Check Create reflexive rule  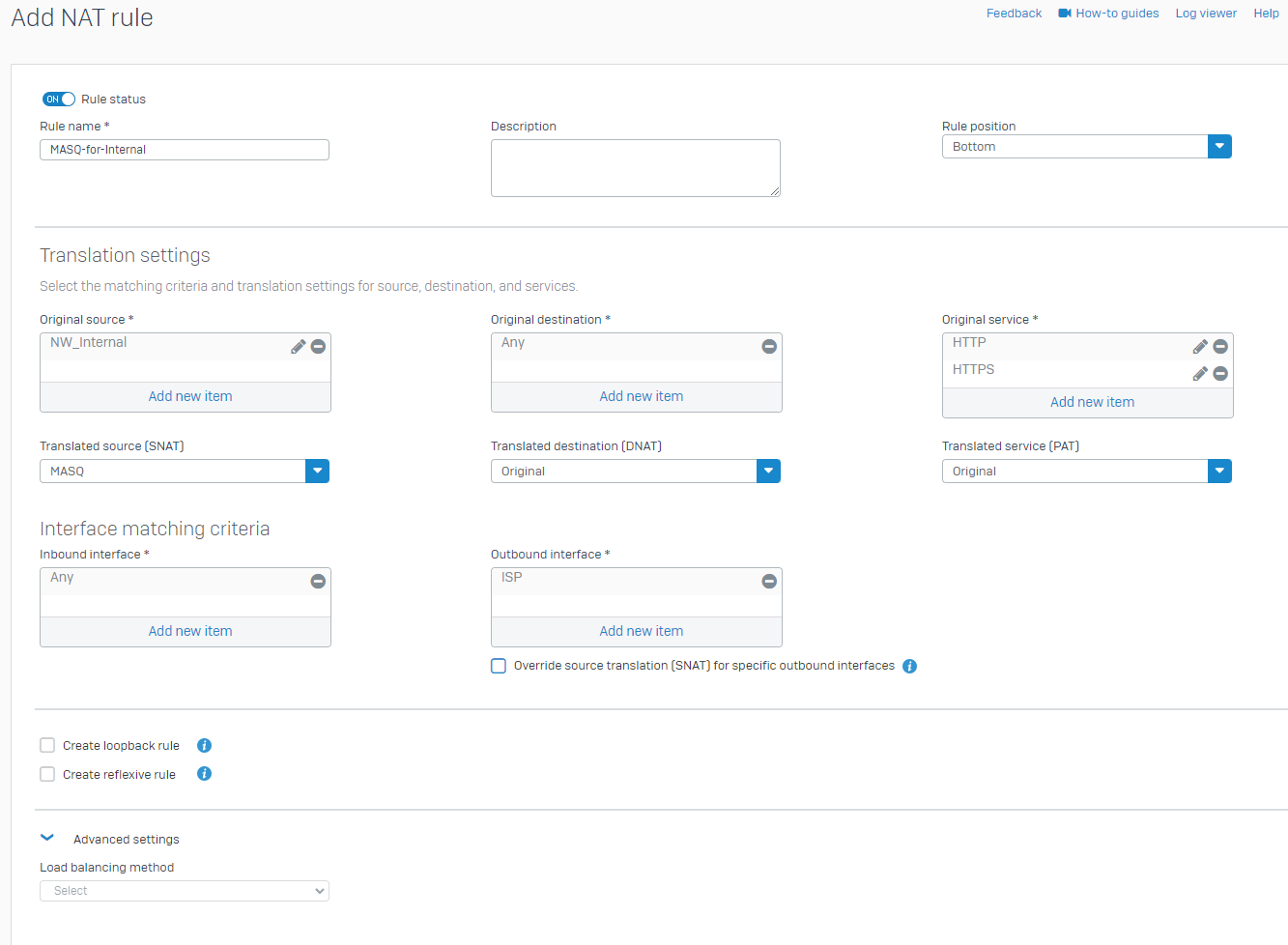point(47,774)
